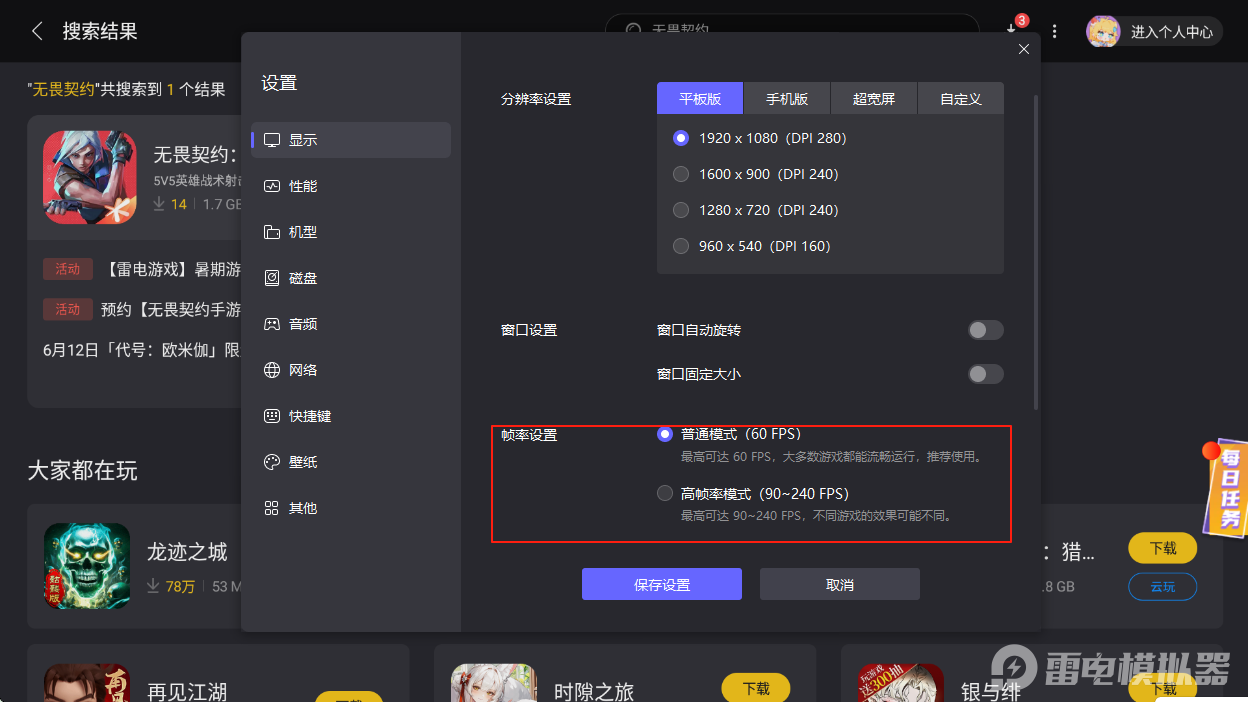Image resolution: width=1248 pixels, height=702 pixels.
Task: Switch to the 自定义 resolution tab
Action: 960,98
